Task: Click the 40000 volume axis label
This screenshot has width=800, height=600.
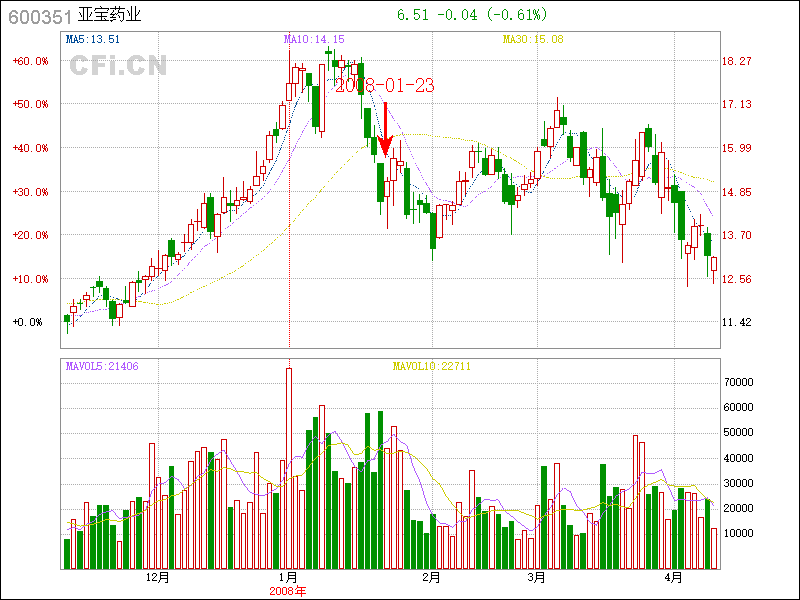Action: [x=739, y=458]
